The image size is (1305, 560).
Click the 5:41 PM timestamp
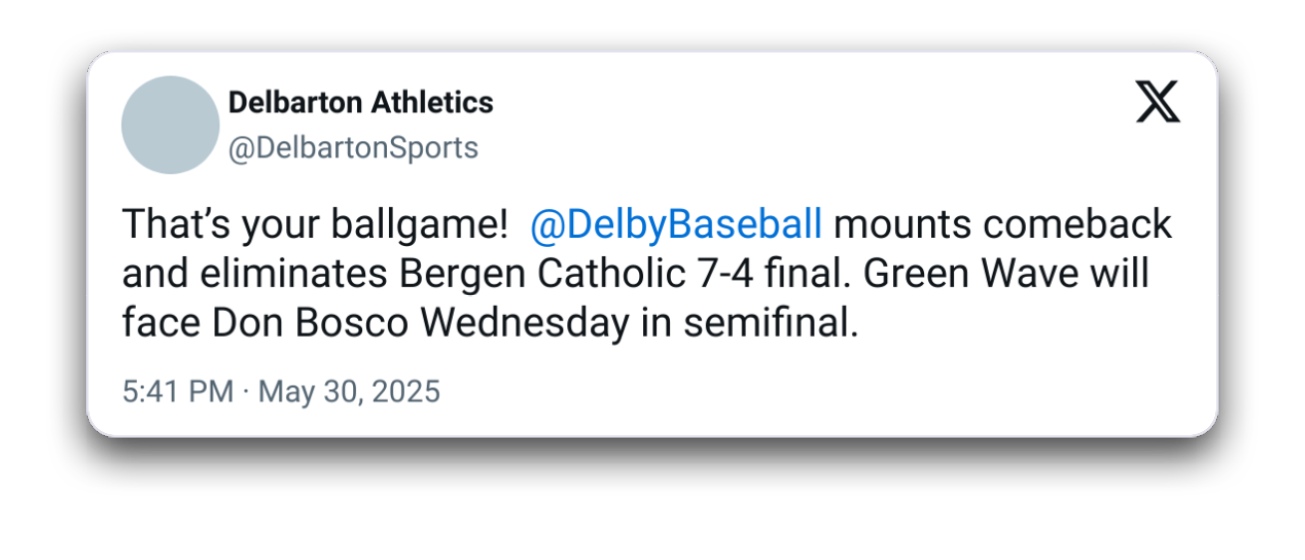(178, 391)
